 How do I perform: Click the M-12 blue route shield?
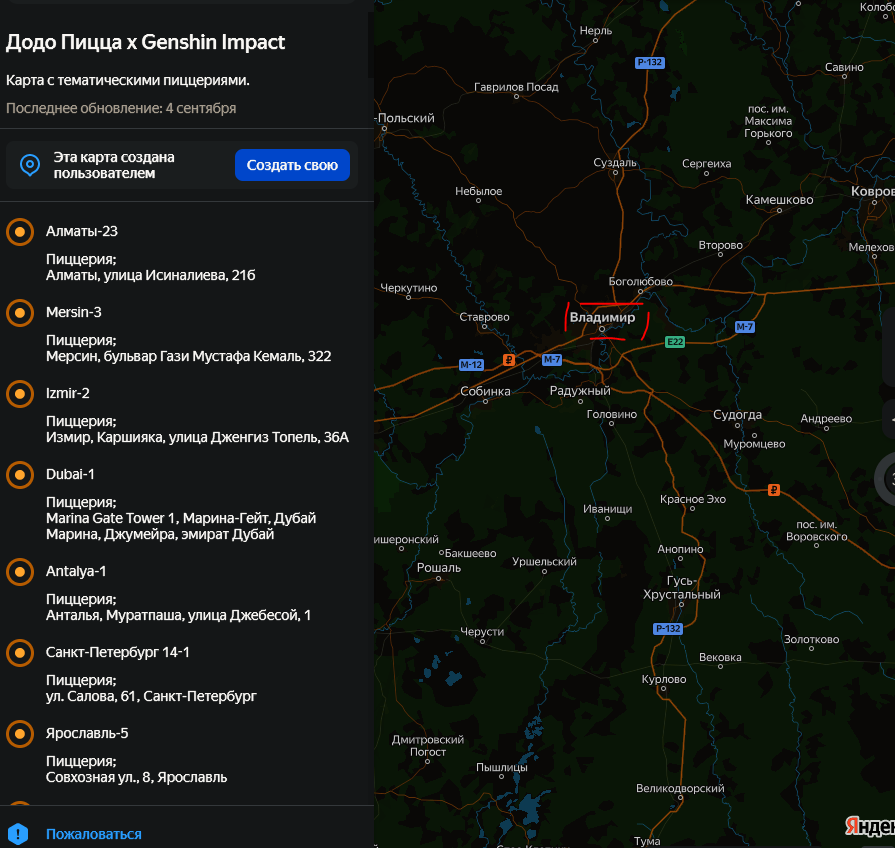(471, 365)
